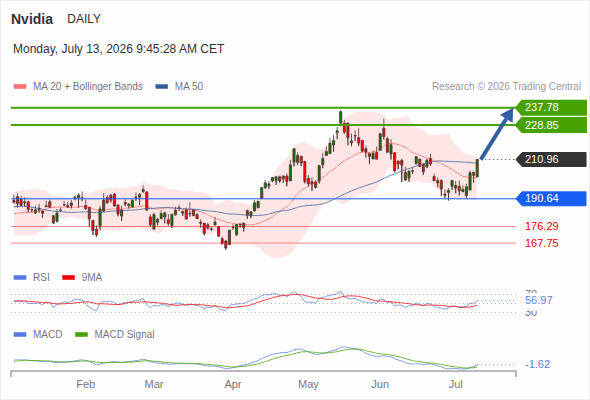
Task: Click the Nvidia chart title
Action: [32, 19]
